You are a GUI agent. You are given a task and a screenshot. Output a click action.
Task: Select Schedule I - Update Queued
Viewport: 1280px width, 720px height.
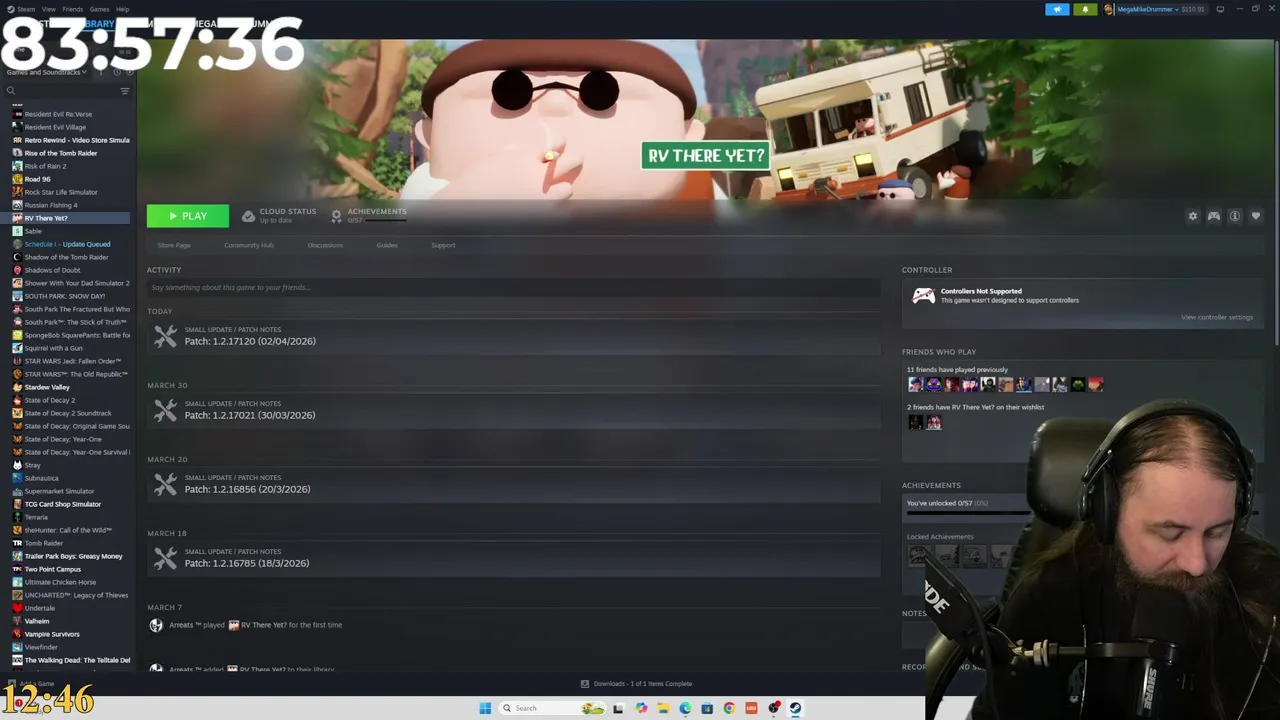point(67,244)
